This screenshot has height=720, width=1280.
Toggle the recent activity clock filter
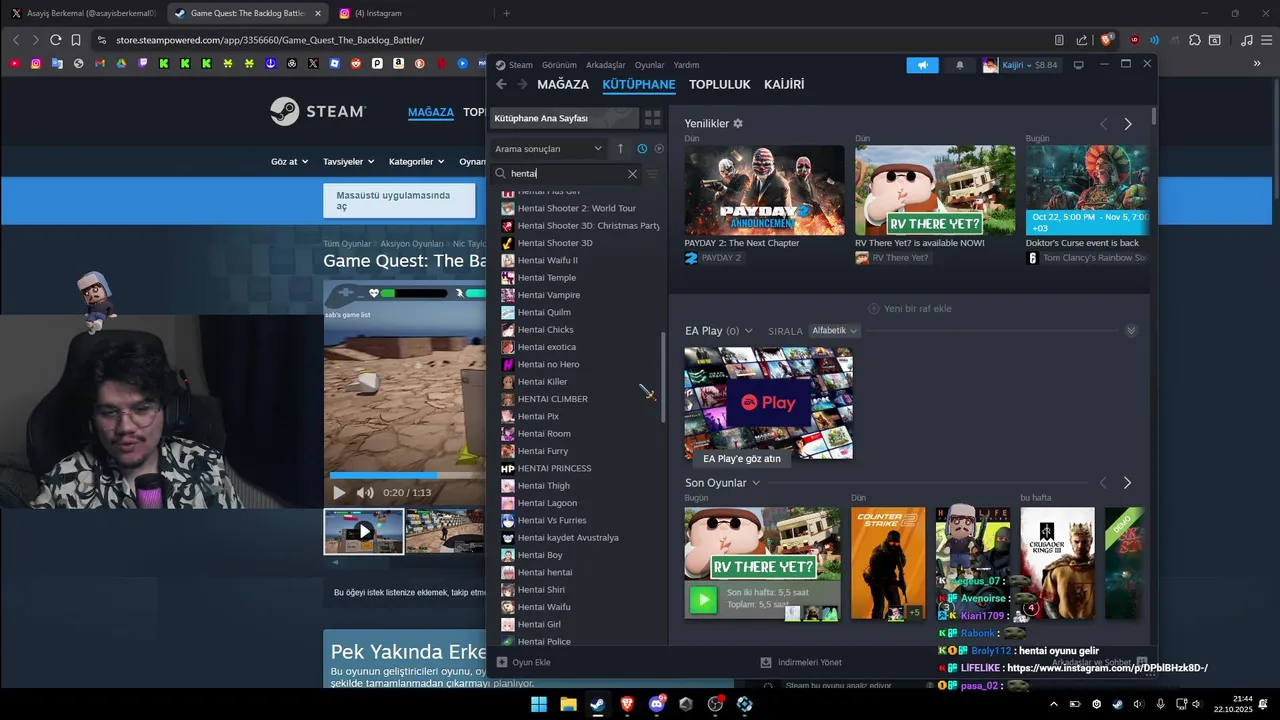642,148
